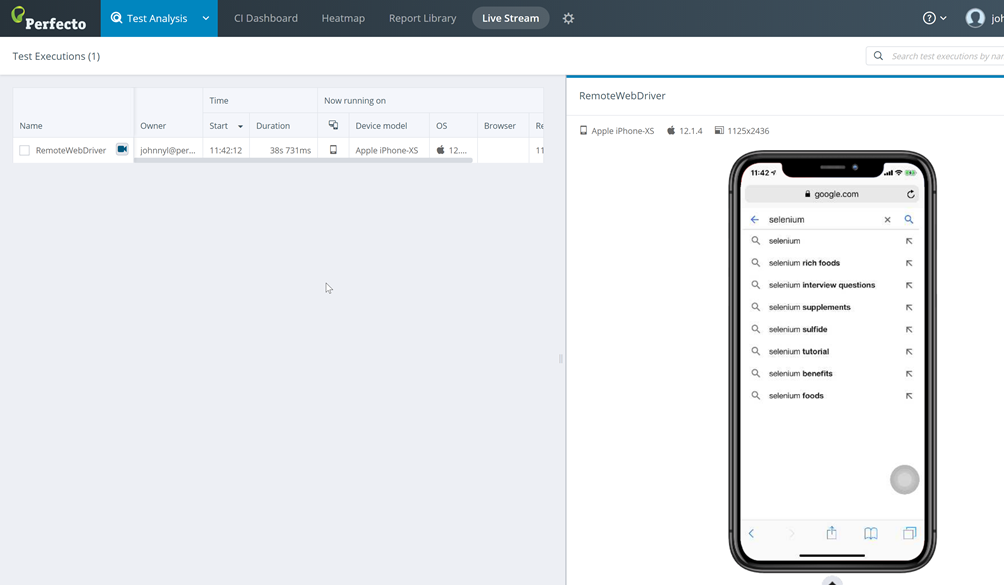Viewport: 1004px width, 585px height.
Task: Clear the selenium search text with X
Action: (887, 220)
